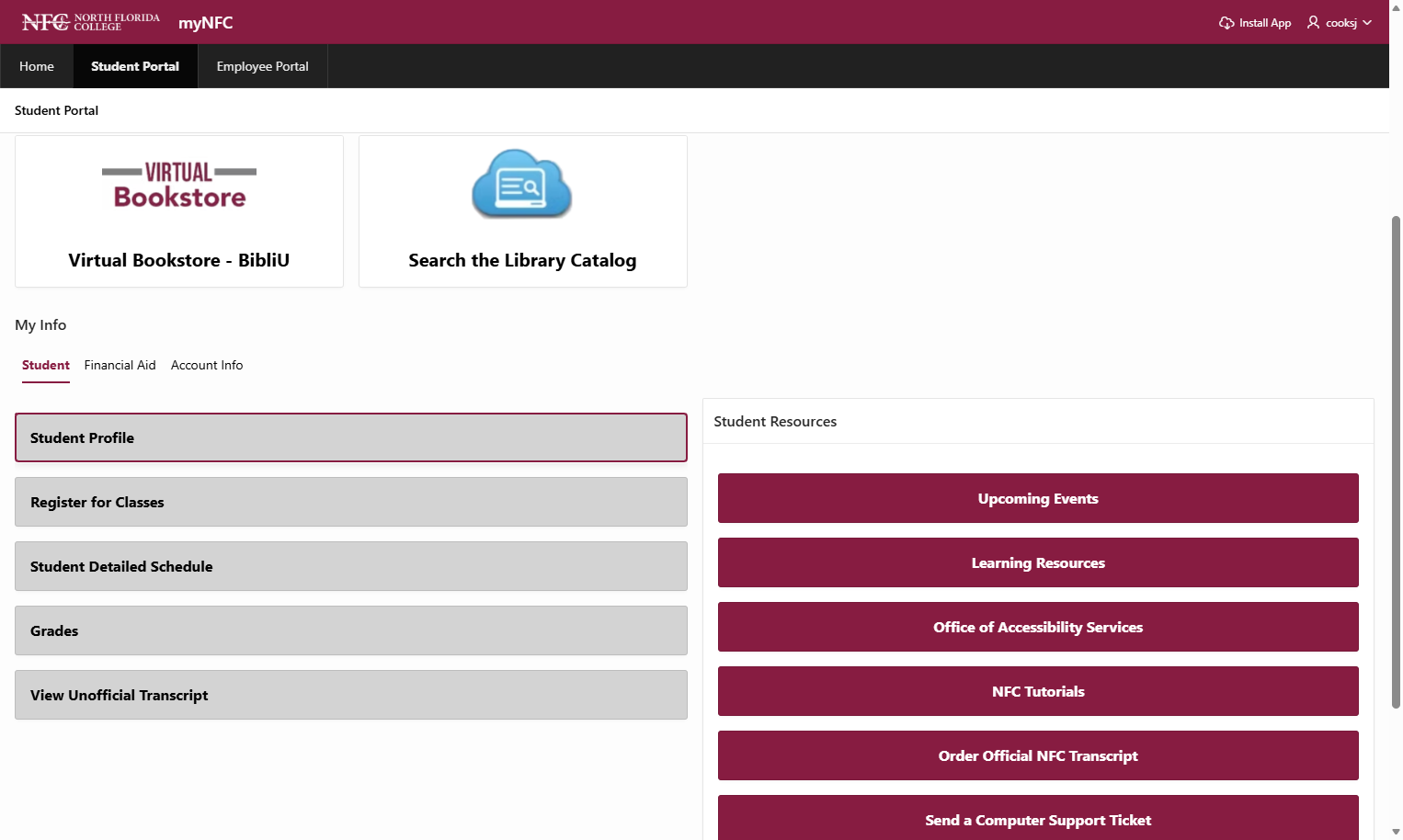The image size is (1403, 840).
Task: Click View Unofficial Transcript
Action: pos(351,695)
